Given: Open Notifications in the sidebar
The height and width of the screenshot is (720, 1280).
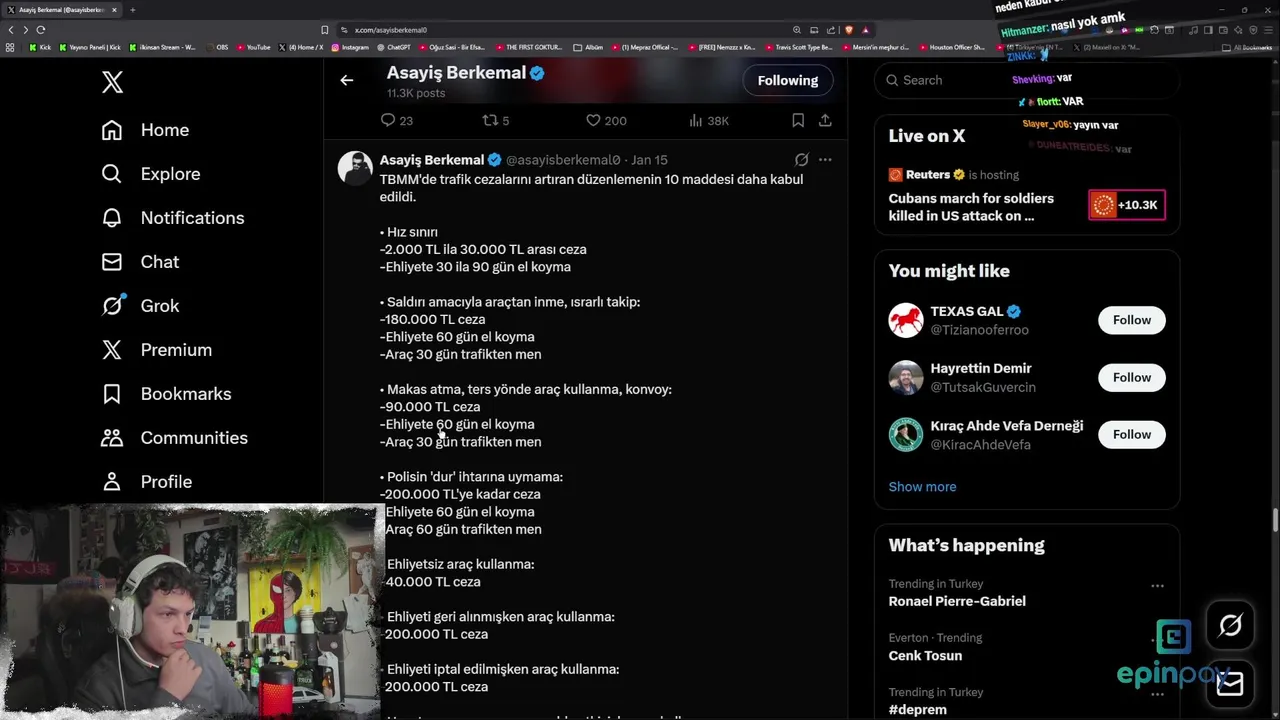Looking at the screenshot, I should click(172, 218).
